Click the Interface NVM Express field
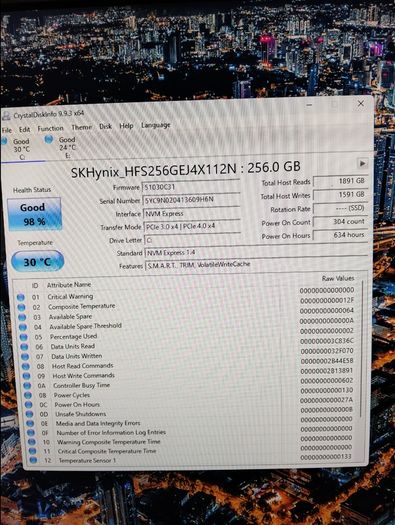 pyautogui.click(x=192, y=213)
